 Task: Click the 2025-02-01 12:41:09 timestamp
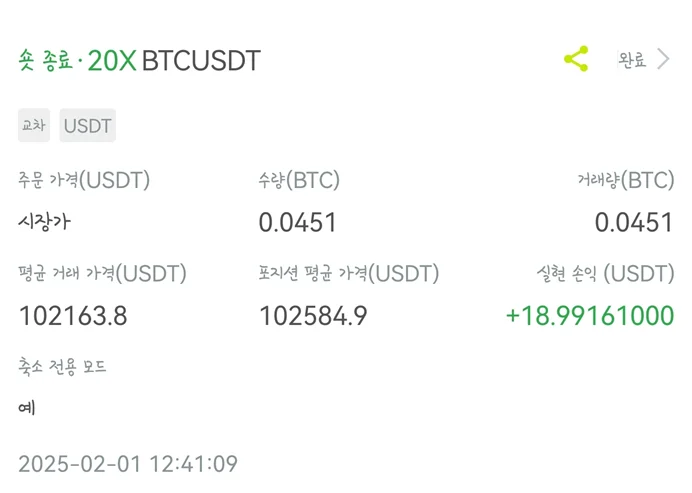tap(128, 464)
